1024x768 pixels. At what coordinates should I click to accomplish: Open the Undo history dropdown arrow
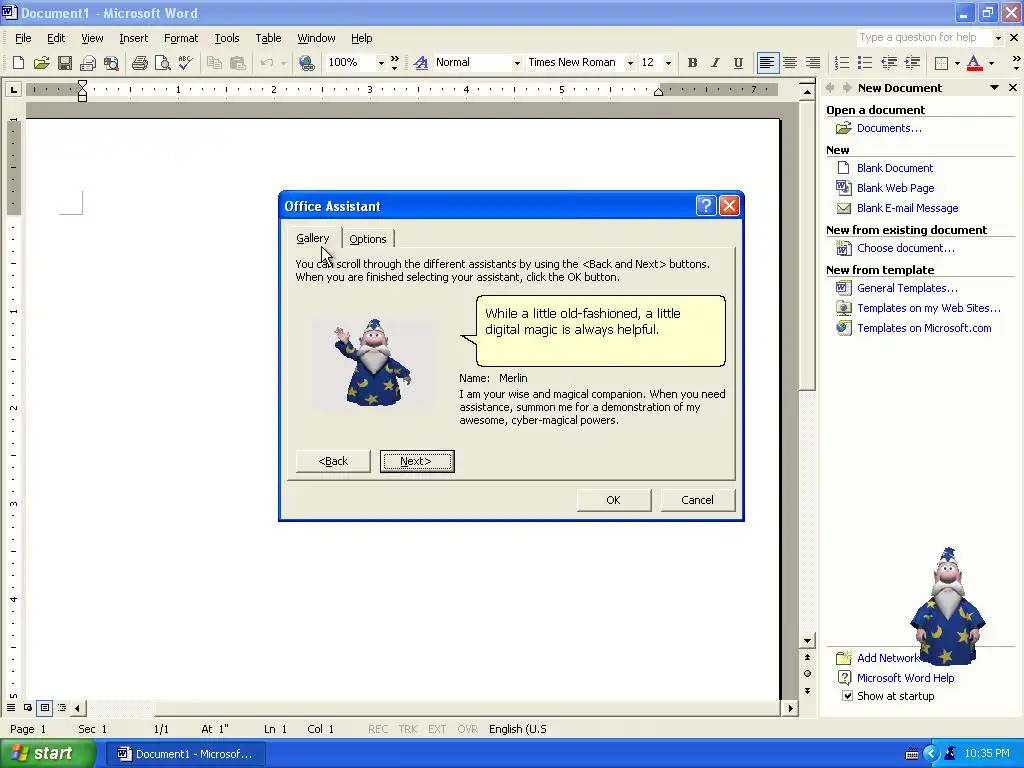pos(283,63)
